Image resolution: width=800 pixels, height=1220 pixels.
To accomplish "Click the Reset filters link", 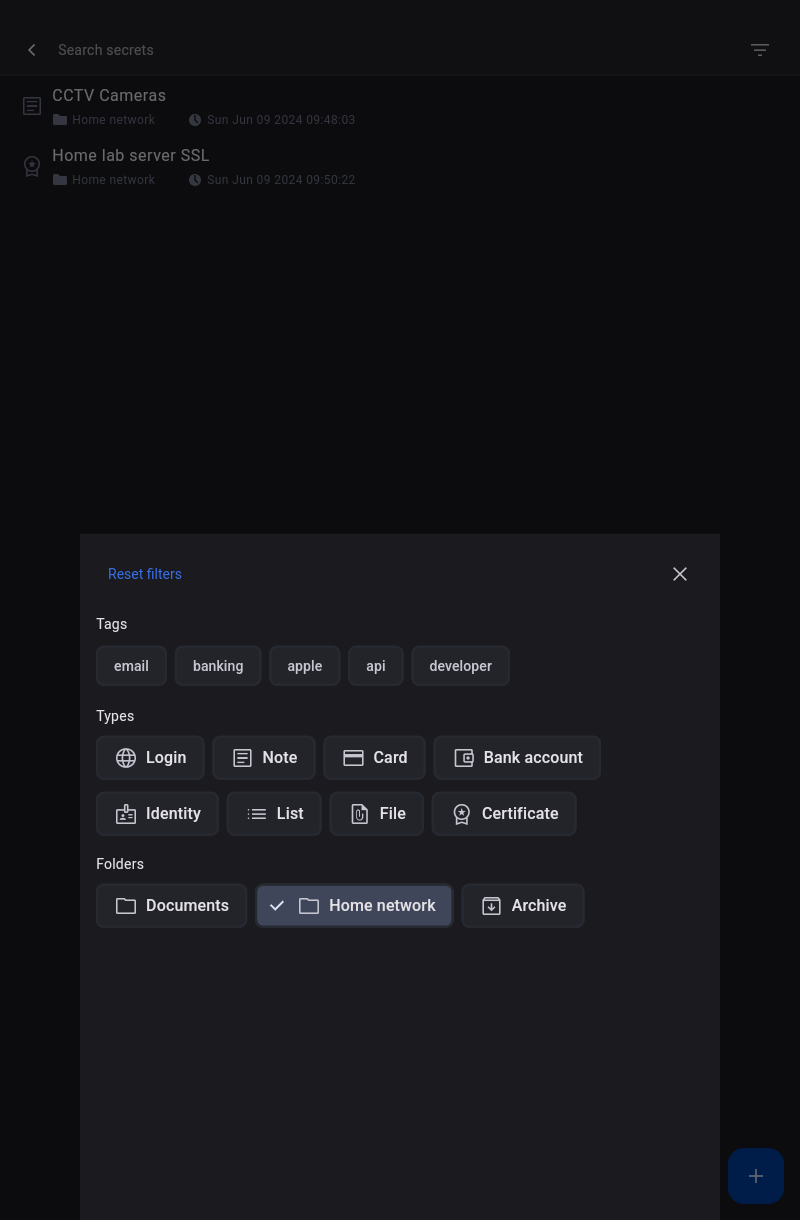I will [145, 574].
